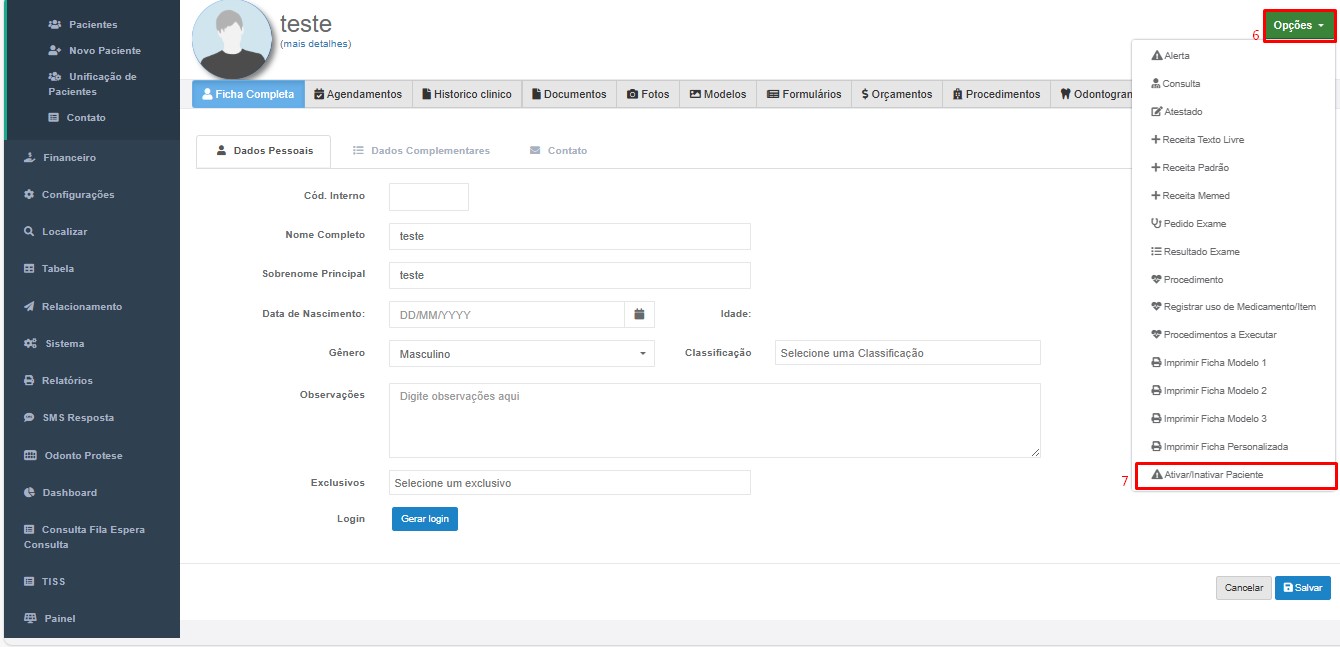Open Configurações in the sidebar
Viewport: 1340px width, 647px height.
(x=77, y=195)
